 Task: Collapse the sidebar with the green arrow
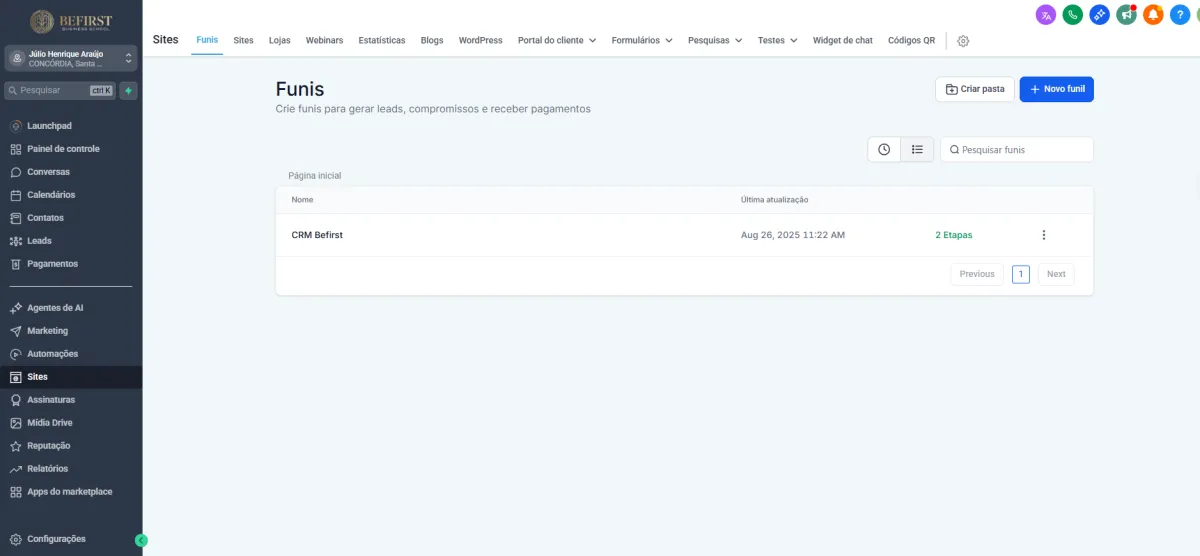click(x=141, y=540)
